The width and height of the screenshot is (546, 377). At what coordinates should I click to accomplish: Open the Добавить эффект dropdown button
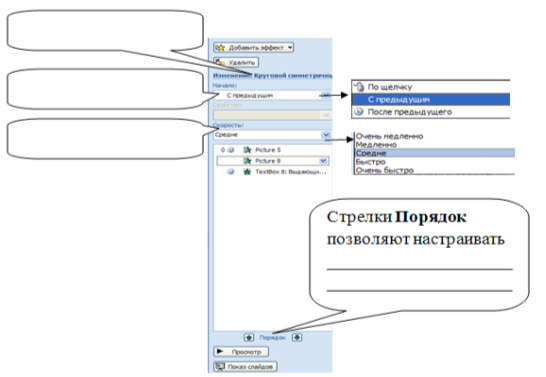click(x=254, y=47)
